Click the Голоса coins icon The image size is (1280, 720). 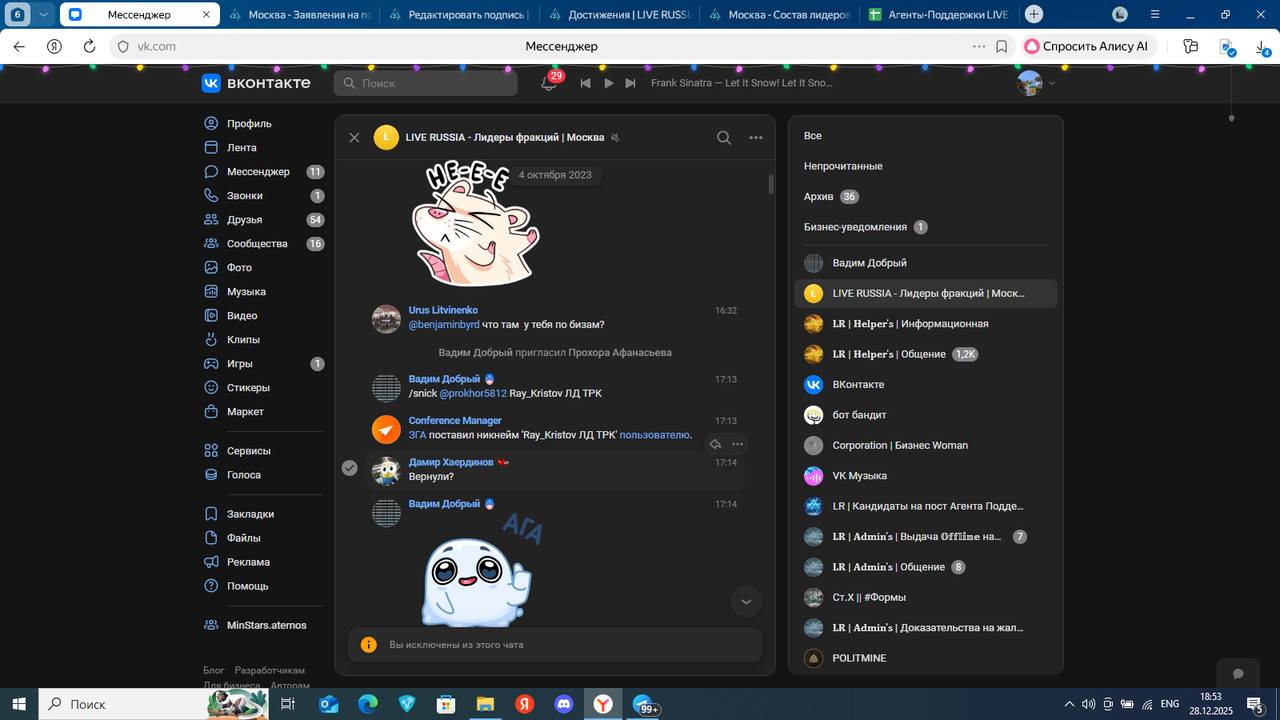coord(211,475)
